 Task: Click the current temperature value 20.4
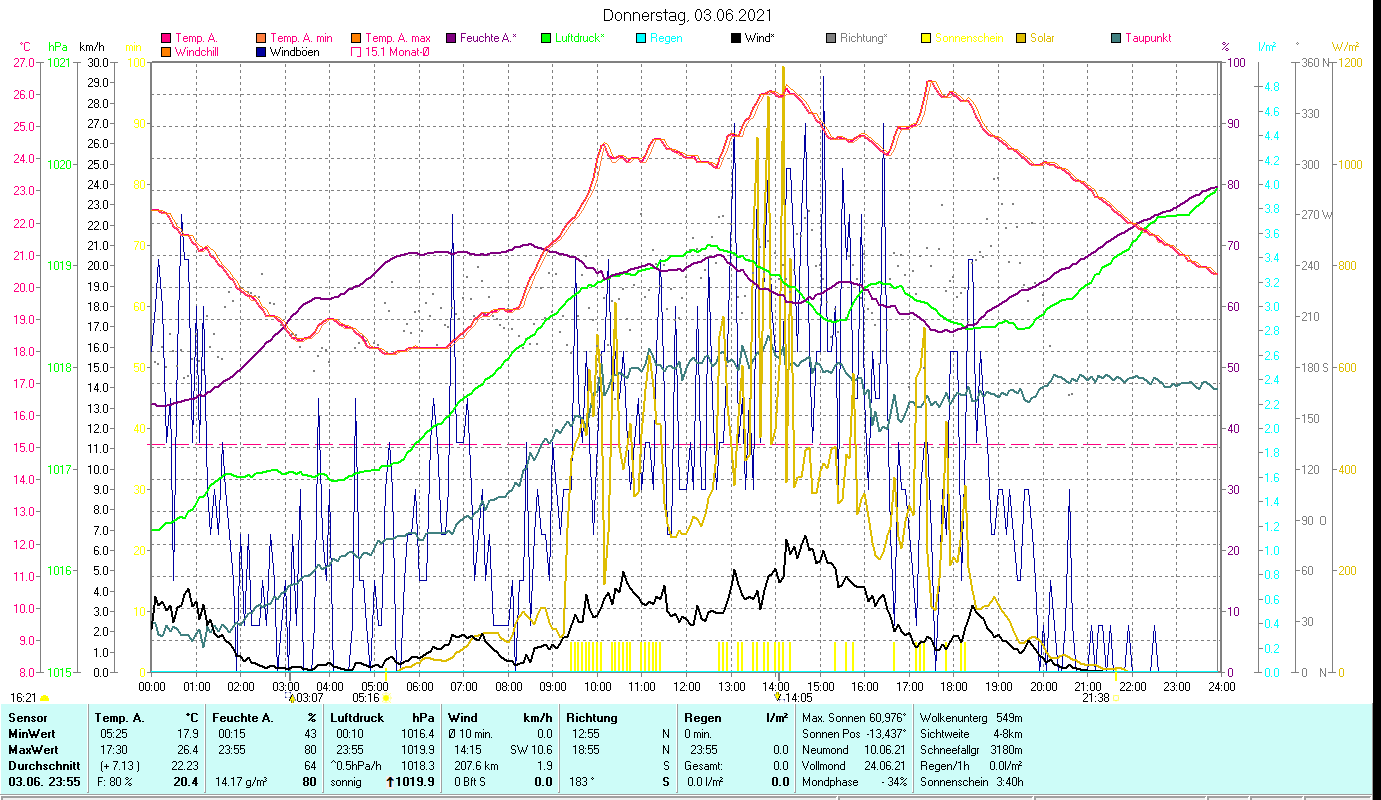tap(186, 781)
